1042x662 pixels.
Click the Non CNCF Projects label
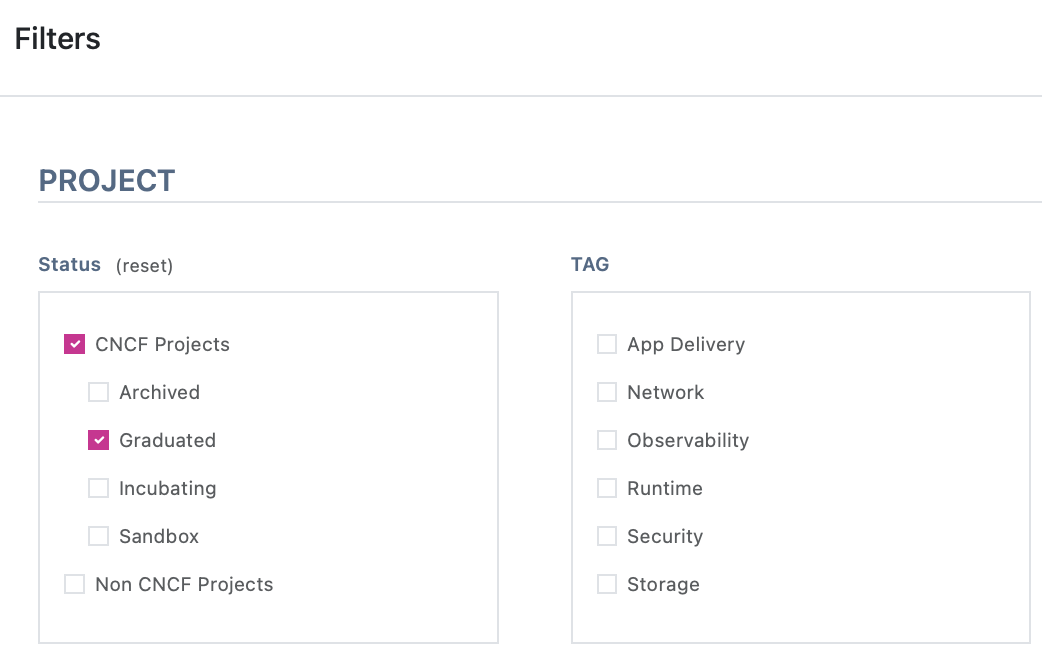[x=184, y=584]
